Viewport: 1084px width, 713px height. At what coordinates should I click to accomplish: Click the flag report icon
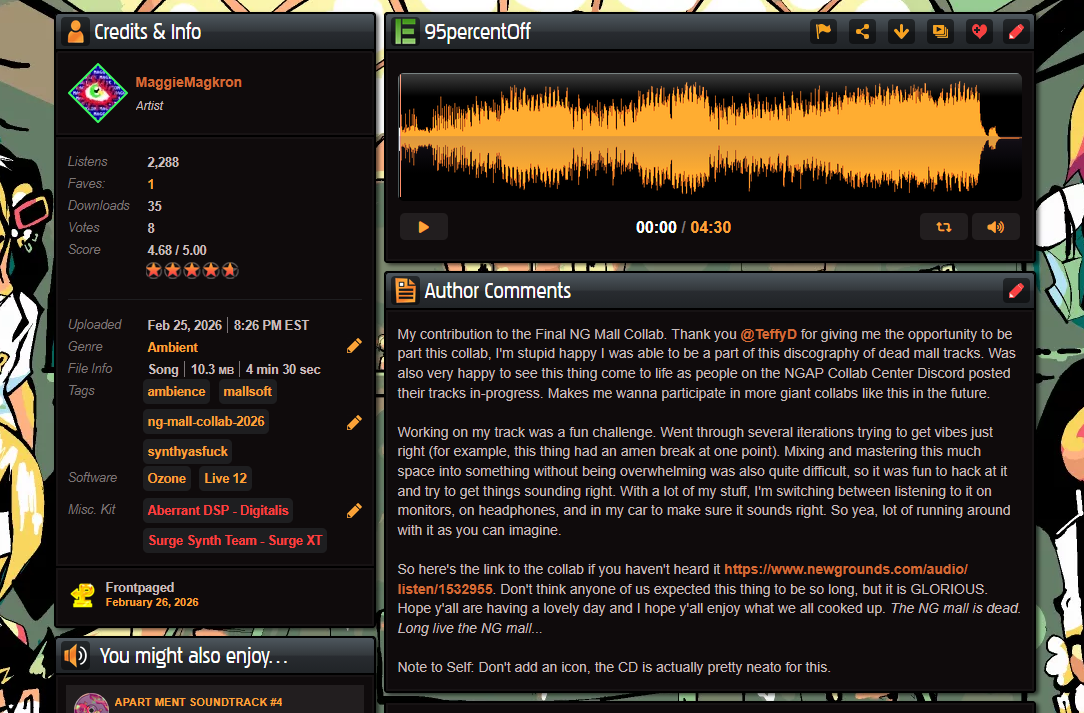tap(823, 31)
